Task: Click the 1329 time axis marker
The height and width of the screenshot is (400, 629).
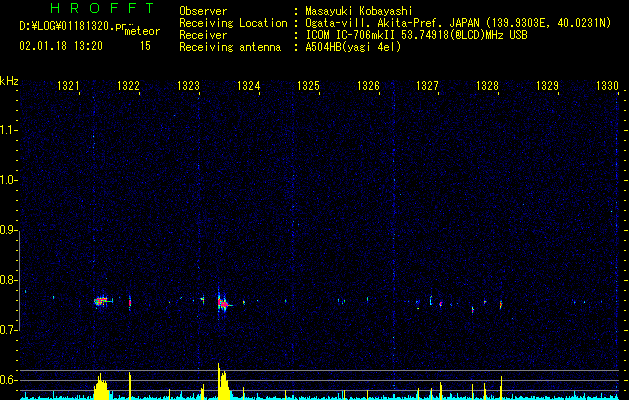Action: pos(548,85)
